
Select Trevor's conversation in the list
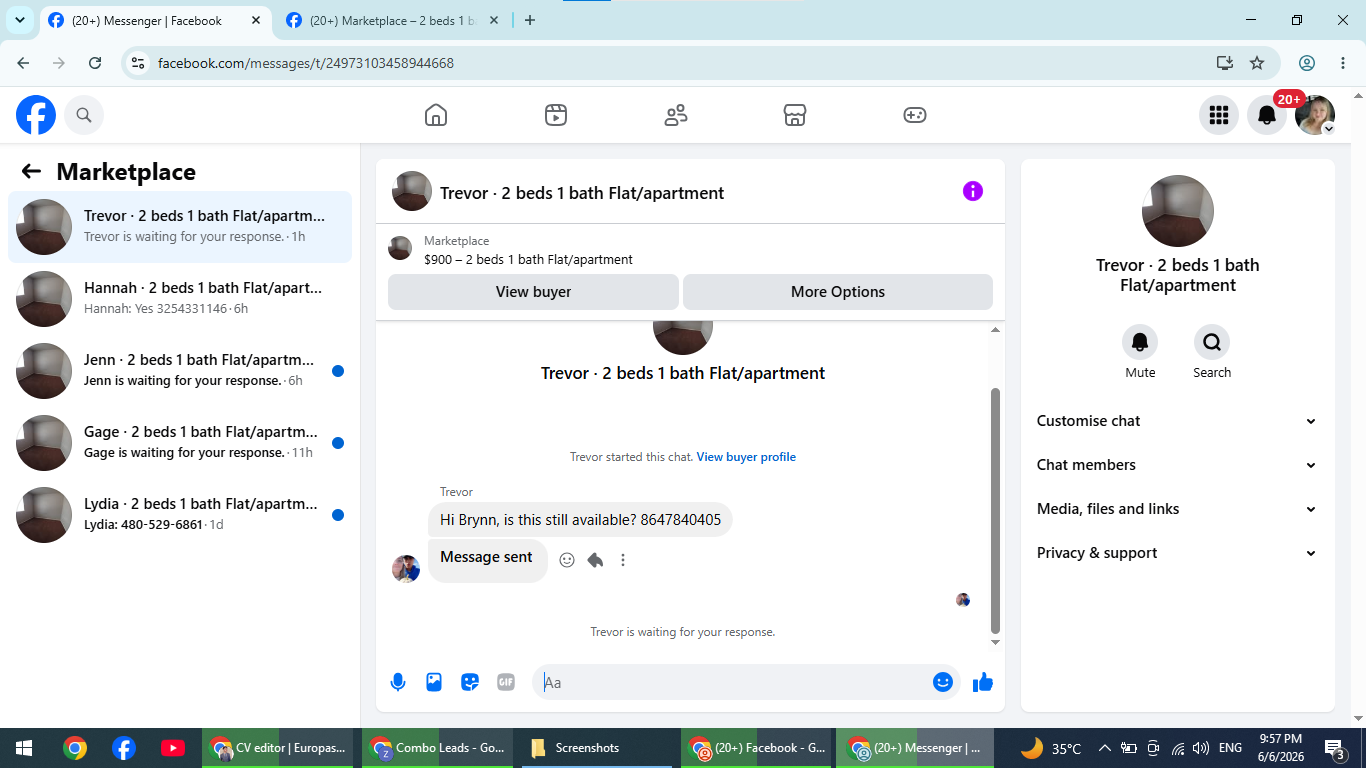click(x=180, y=227)
